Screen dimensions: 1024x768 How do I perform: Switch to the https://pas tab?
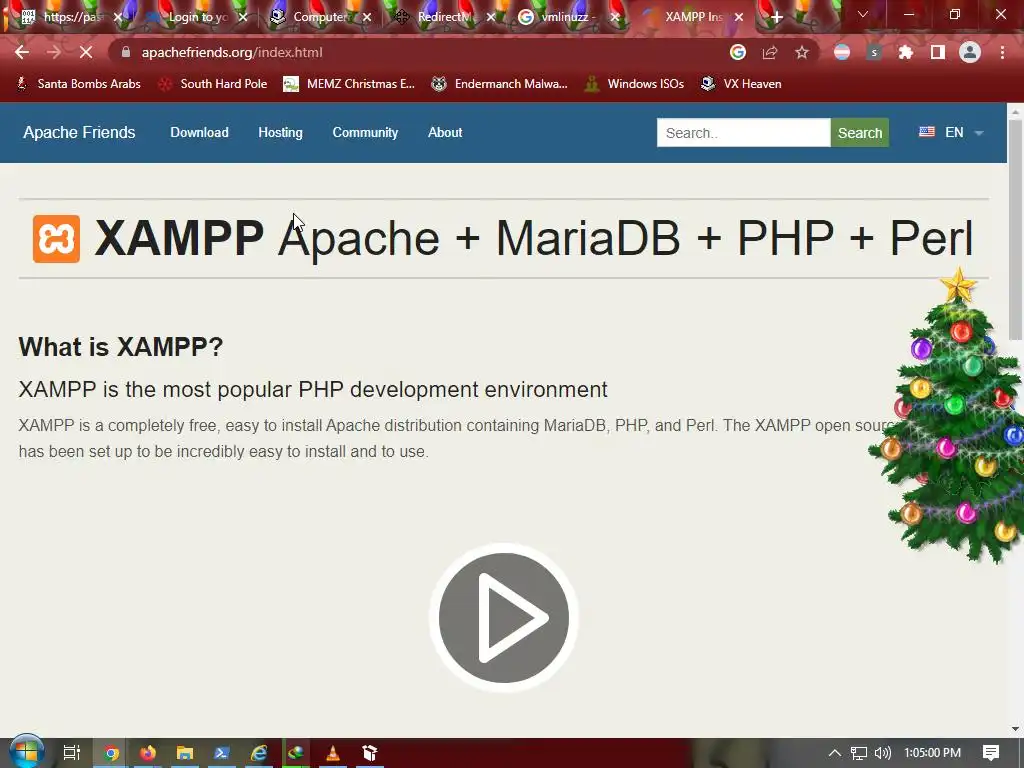(x=72, y=17)
